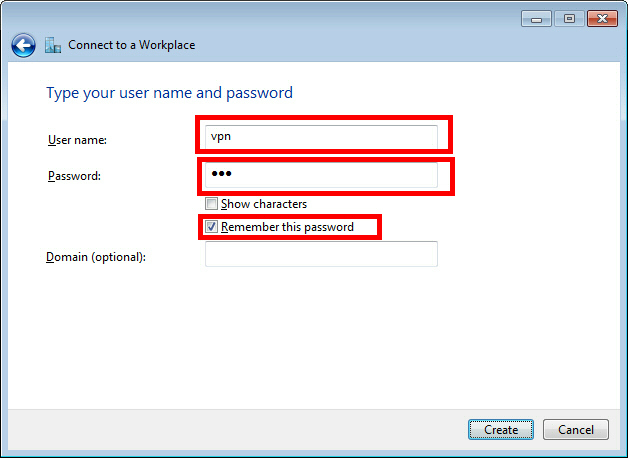Select the Domain (optional) text box
The height and width of the screenshot is (458, 628).
(321, 254)
